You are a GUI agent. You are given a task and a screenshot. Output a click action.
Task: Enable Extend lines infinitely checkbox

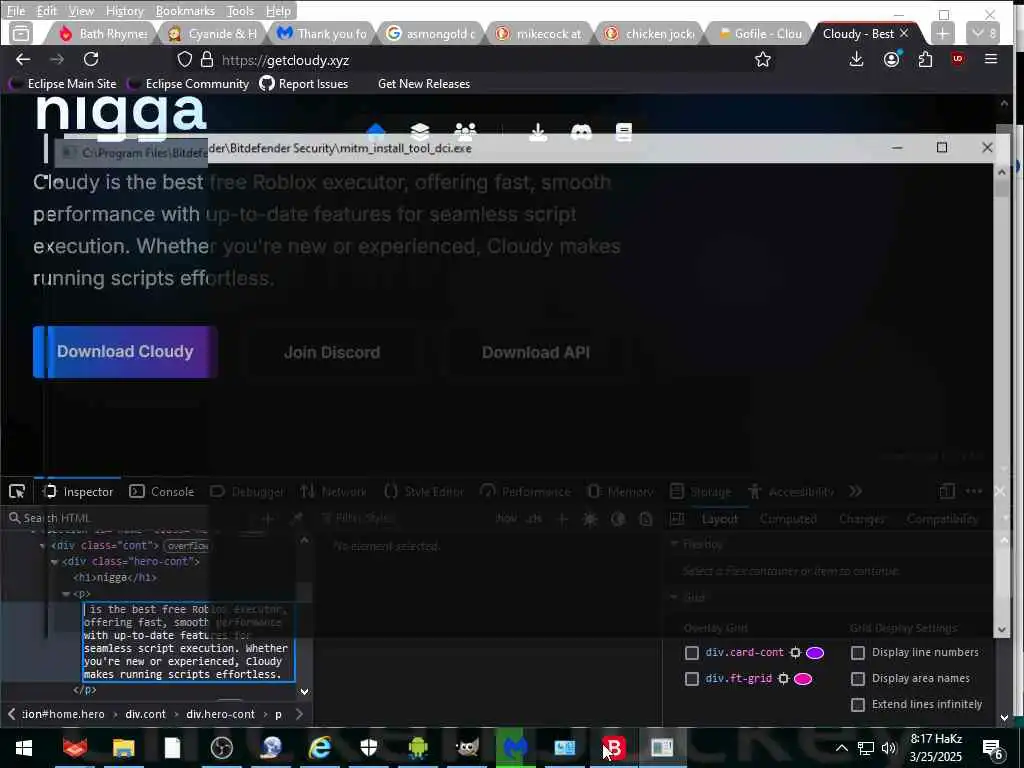pyautogui.click(x=857, y=704)
